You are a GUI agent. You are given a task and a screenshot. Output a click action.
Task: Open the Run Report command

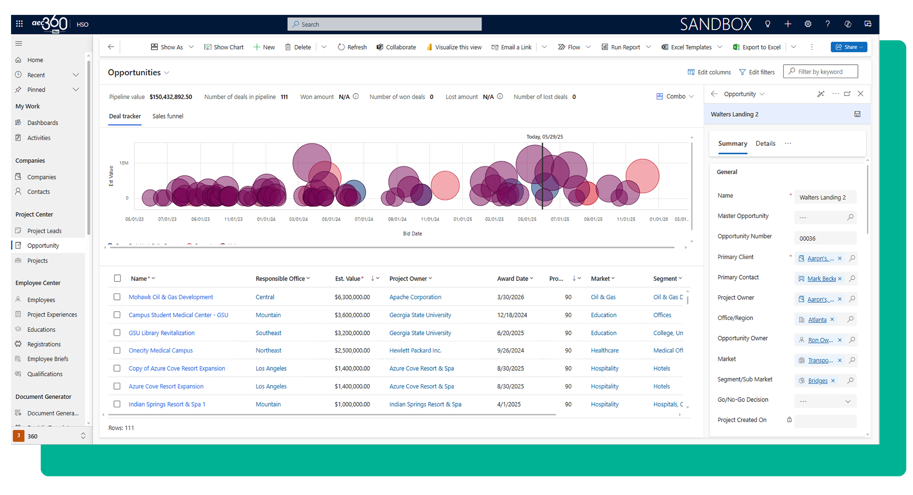(x=621, y=47)
